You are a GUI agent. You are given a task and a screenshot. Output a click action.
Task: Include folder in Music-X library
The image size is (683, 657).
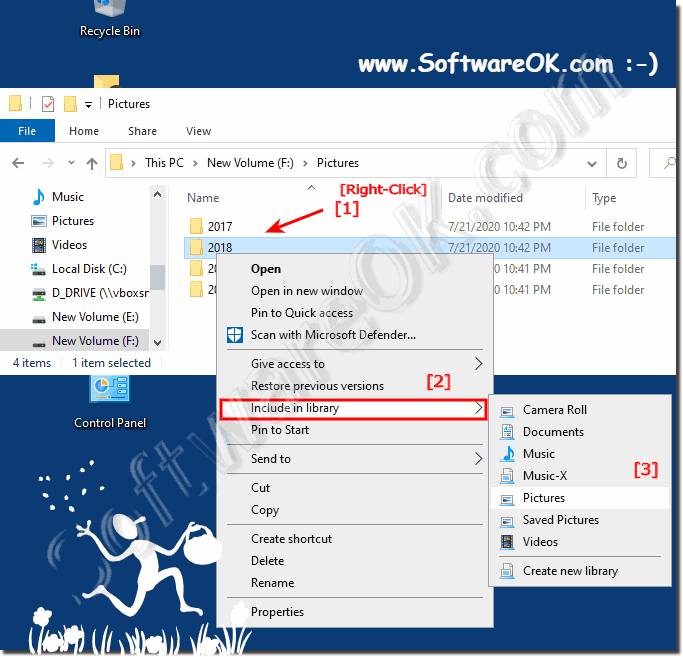(580, 476)
